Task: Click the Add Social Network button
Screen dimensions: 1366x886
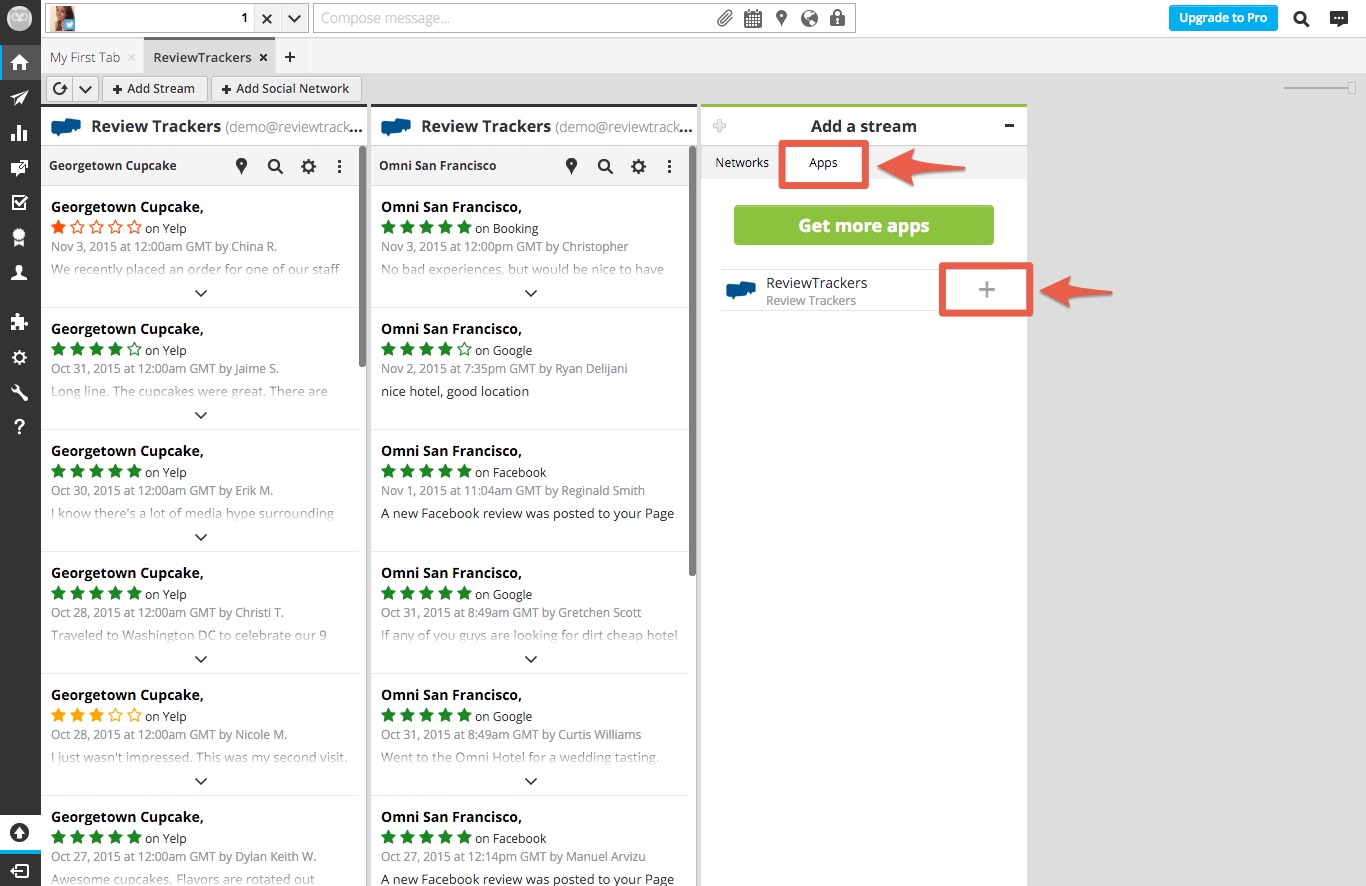Action: tap(286, 88)
